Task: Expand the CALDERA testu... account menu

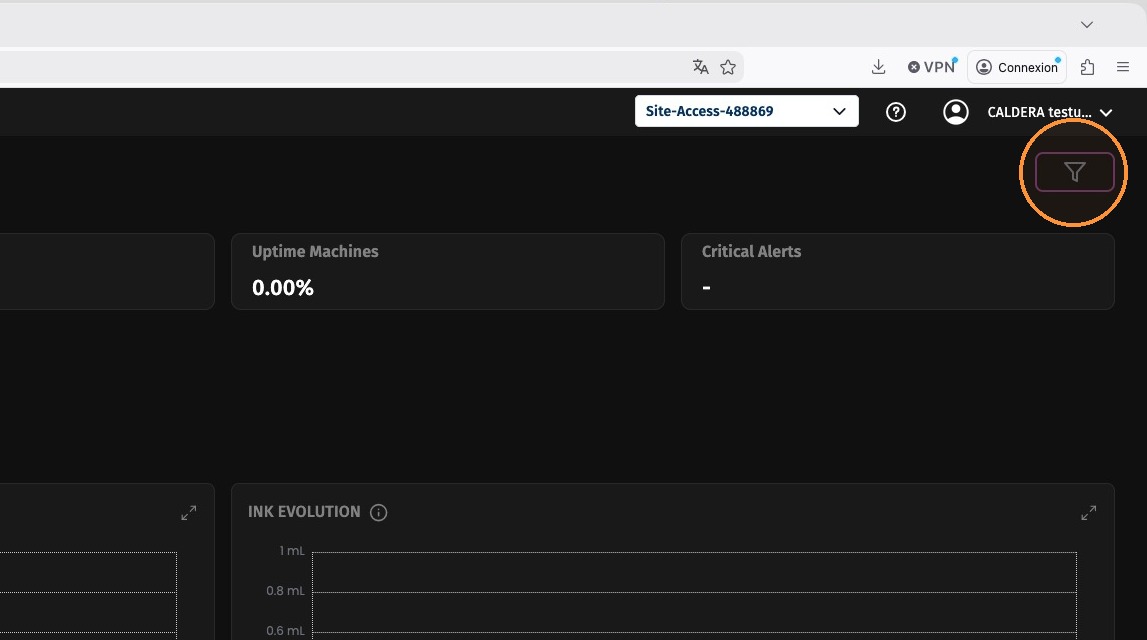Action: (1050, 112)
